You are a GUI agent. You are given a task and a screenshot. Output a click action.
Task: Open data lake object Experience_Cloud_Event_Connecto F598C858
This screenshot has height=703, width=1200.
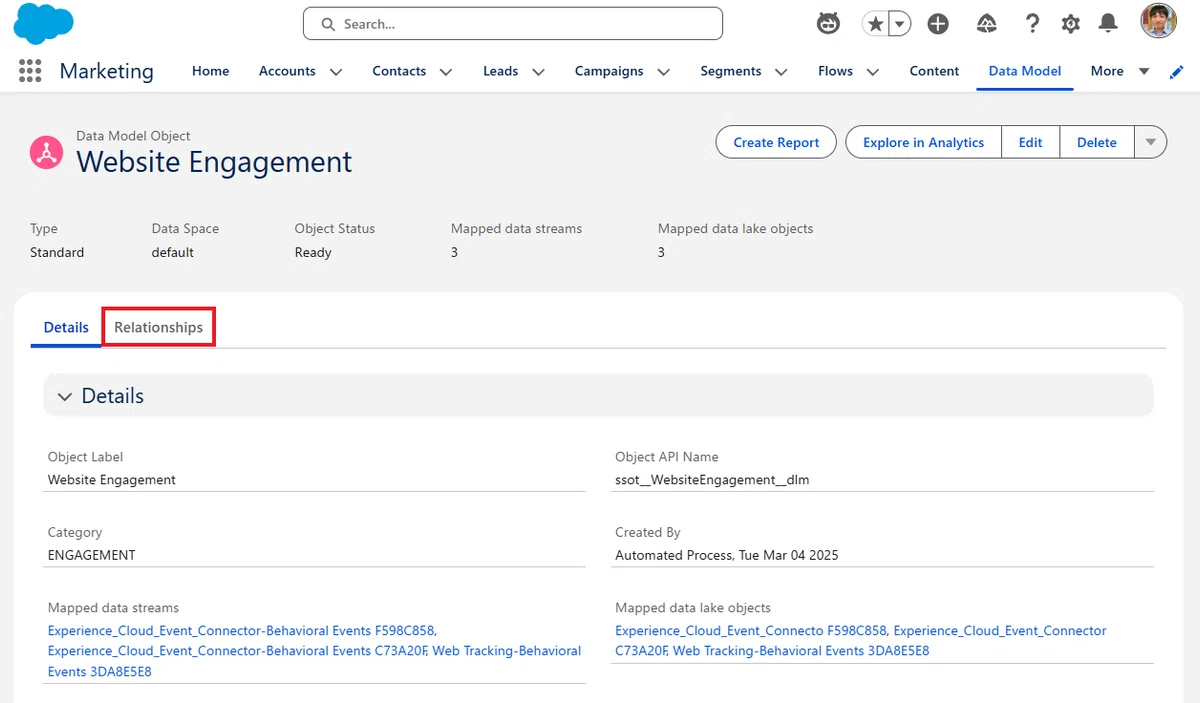[x=751, y=630]
